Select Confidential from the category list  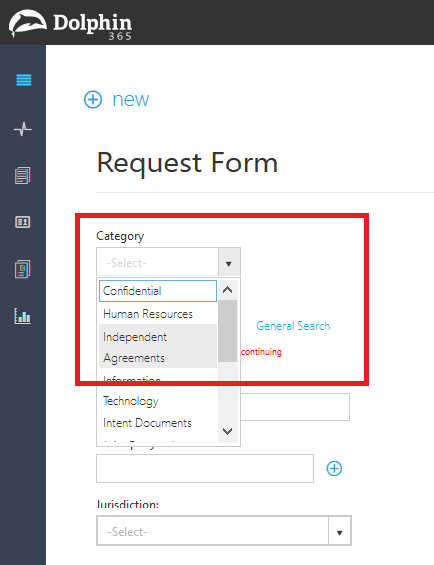[x=158, y=291]
